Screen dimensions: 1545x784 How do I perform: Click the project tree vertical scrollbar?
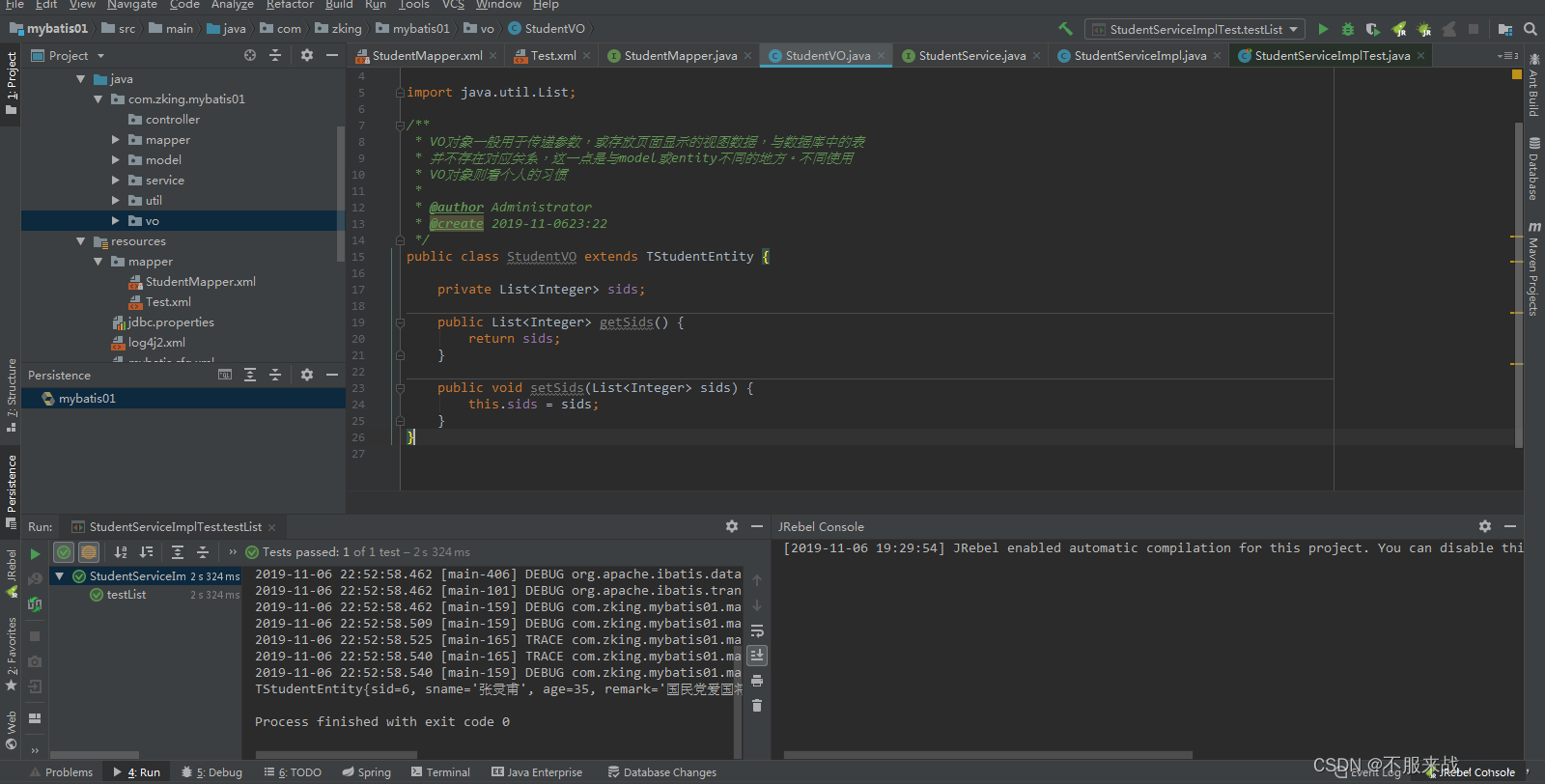[341, 193]
